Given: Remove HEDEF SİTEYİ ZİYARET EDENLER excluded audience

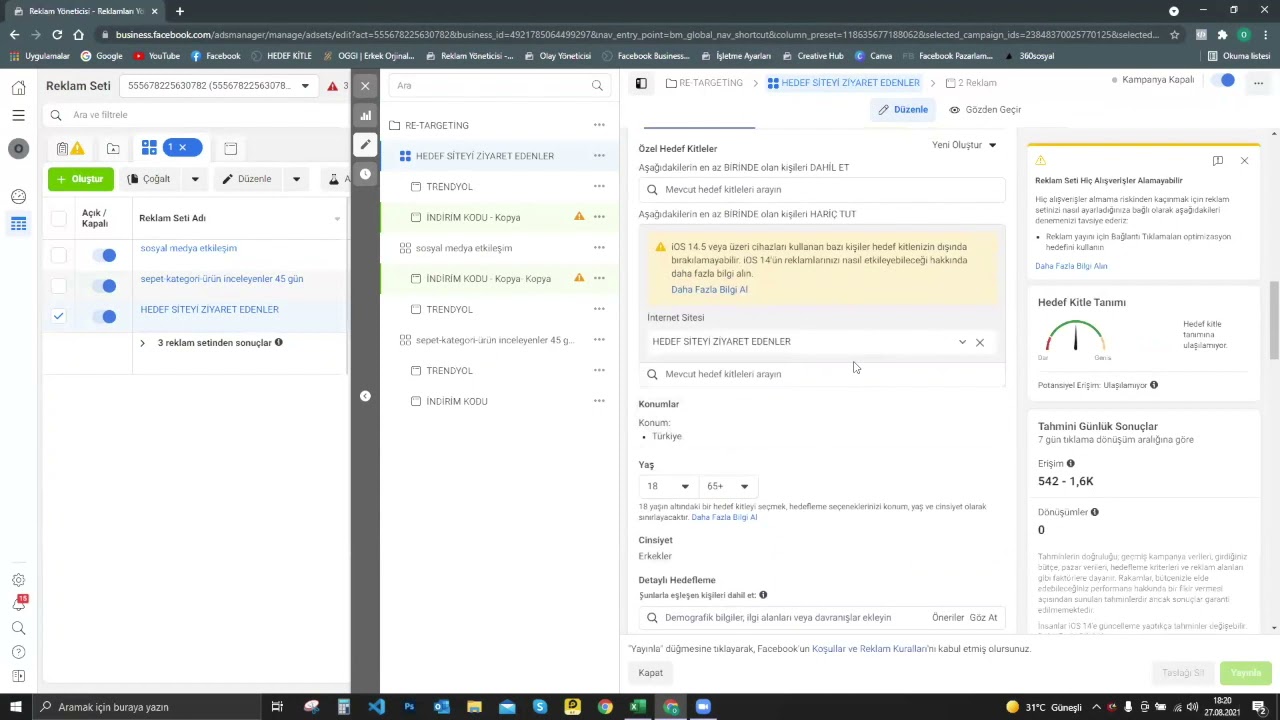Looking at the screenshot, I should [x=980, y=343].
